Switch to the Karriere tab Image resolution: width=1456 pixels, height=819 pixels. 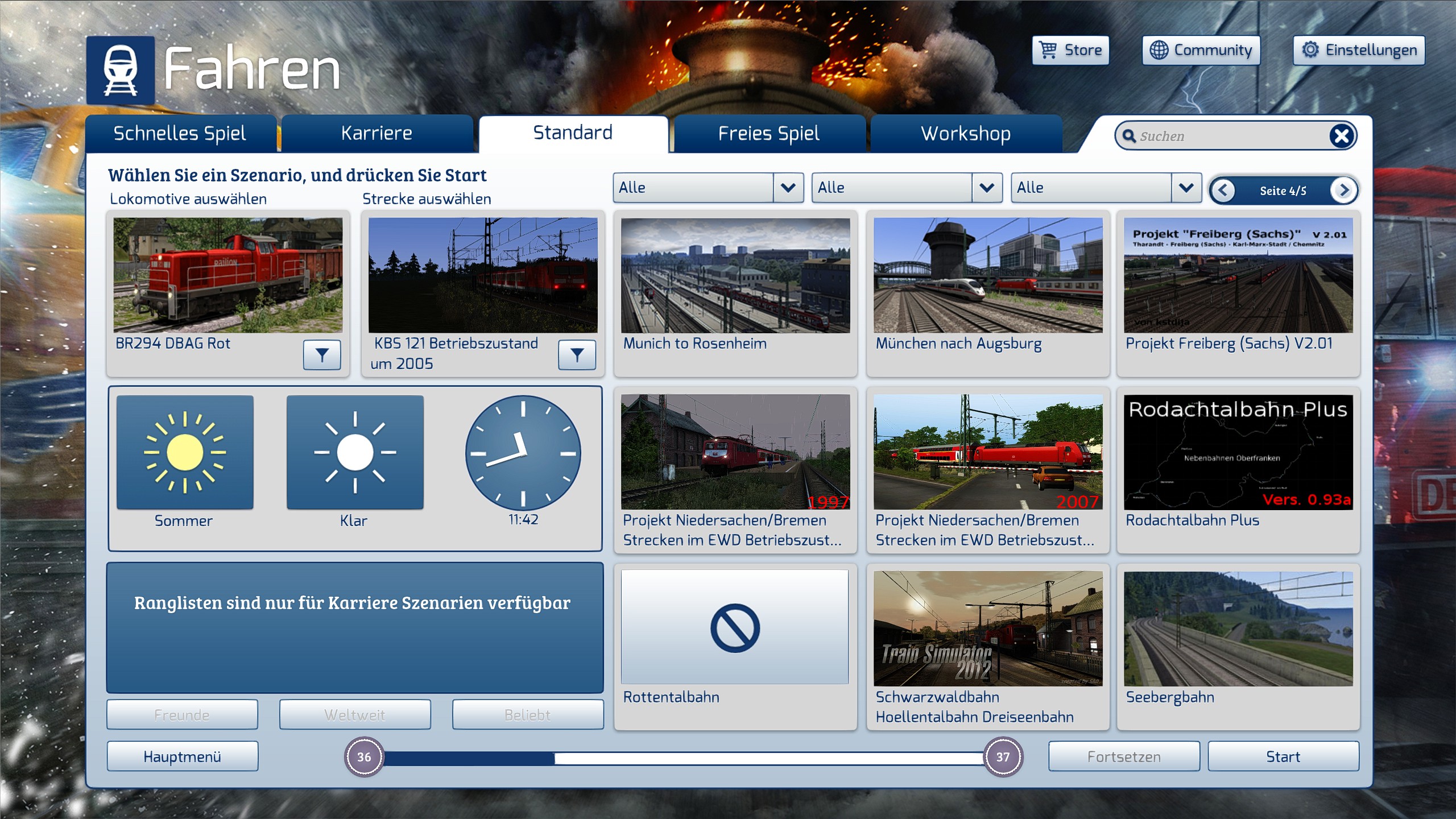pos(377,134)
